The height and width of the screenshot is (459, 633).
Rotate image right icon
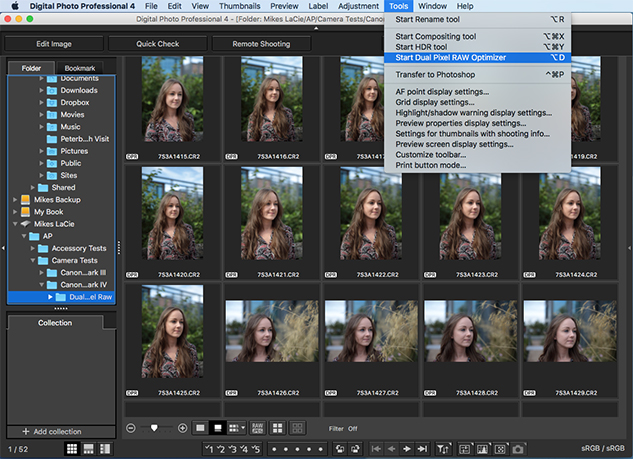(x=355, y=449)
